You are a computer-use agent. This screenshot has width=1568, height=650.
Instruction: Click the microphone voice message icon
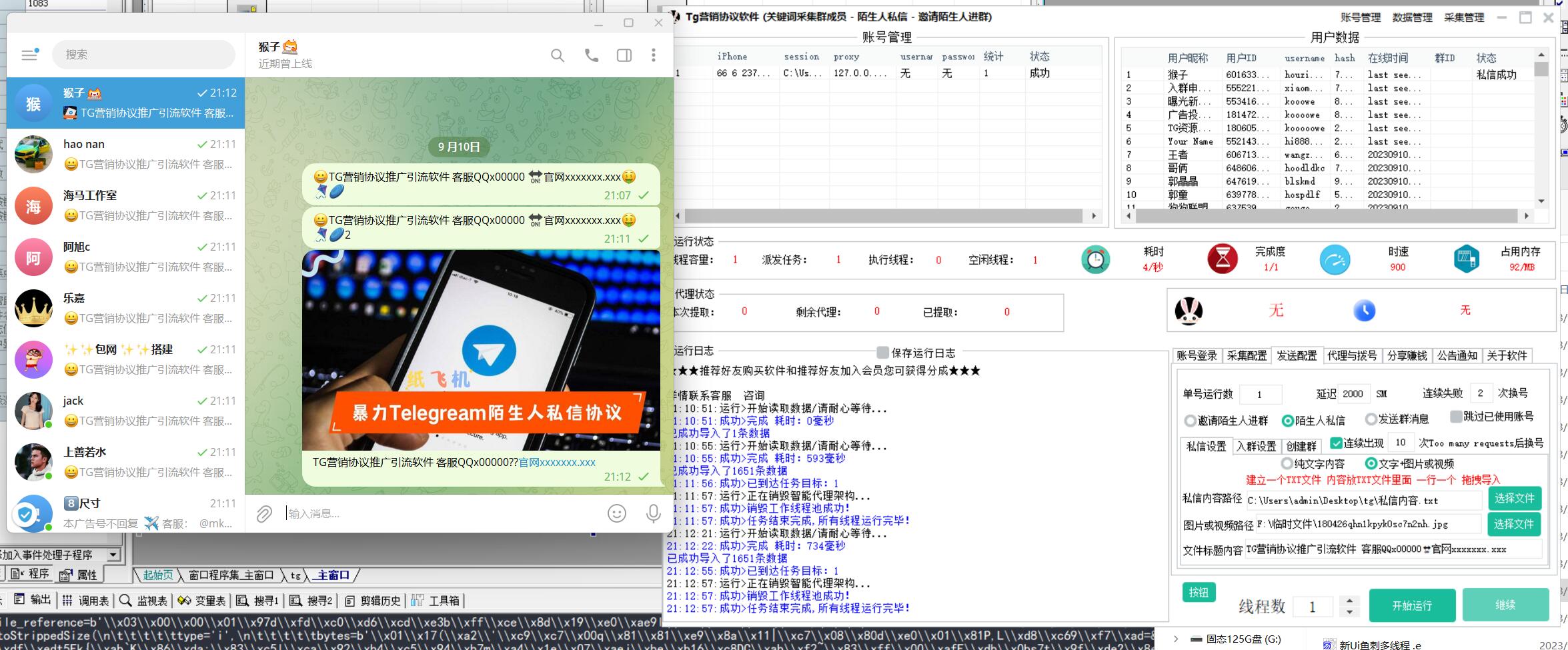(x=653, y=513)
